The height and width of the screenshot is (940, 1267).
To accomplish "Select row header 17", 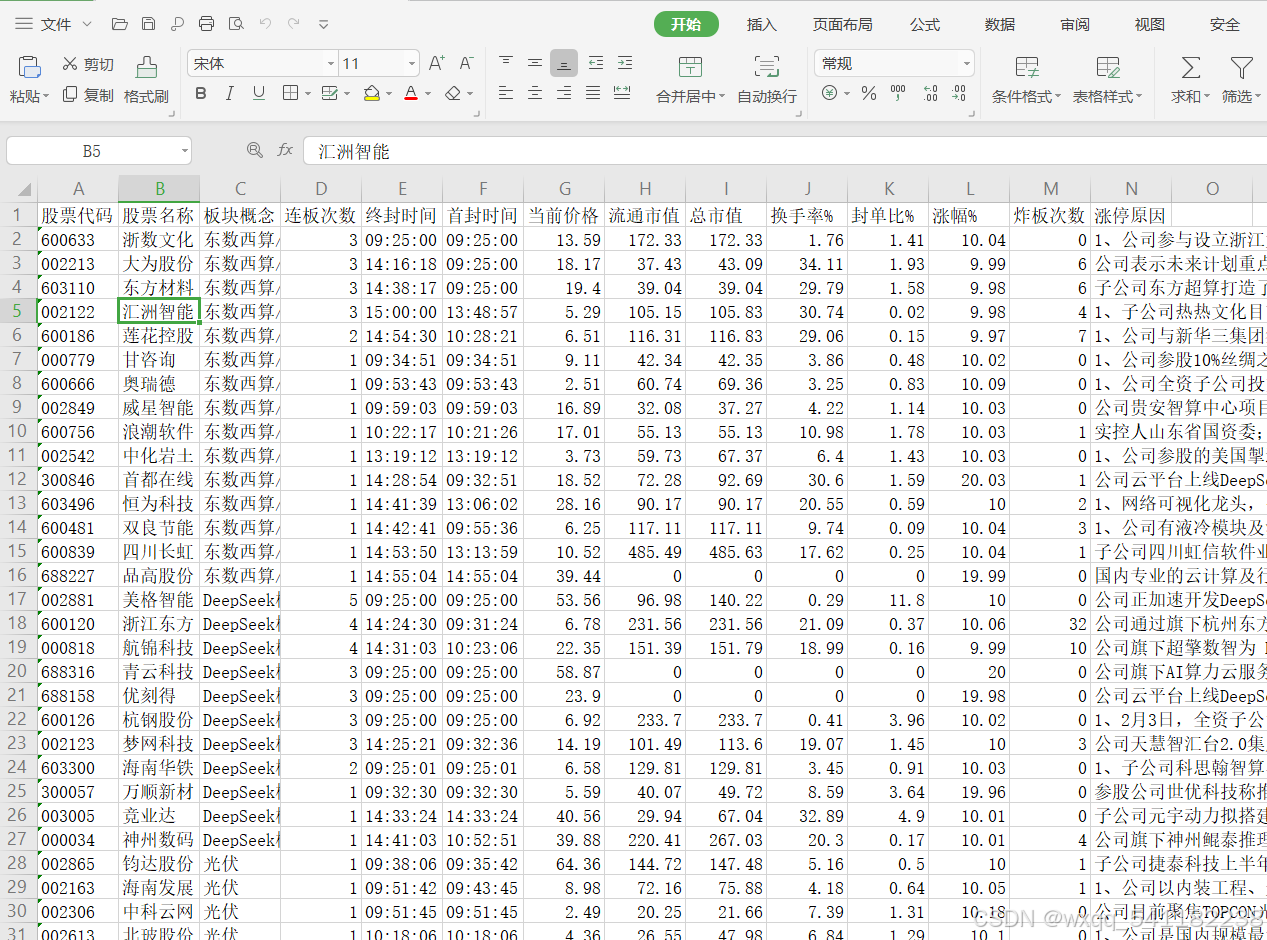I will [18, 600].
